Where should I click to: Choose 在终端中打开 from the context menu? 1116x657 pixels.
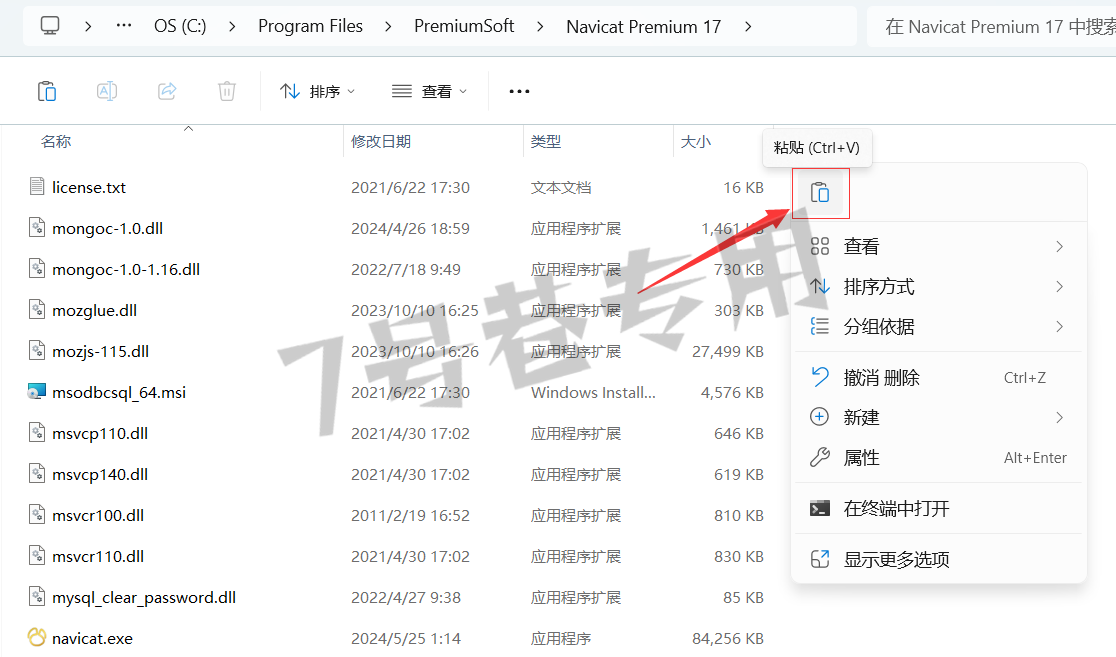[939, 508]
